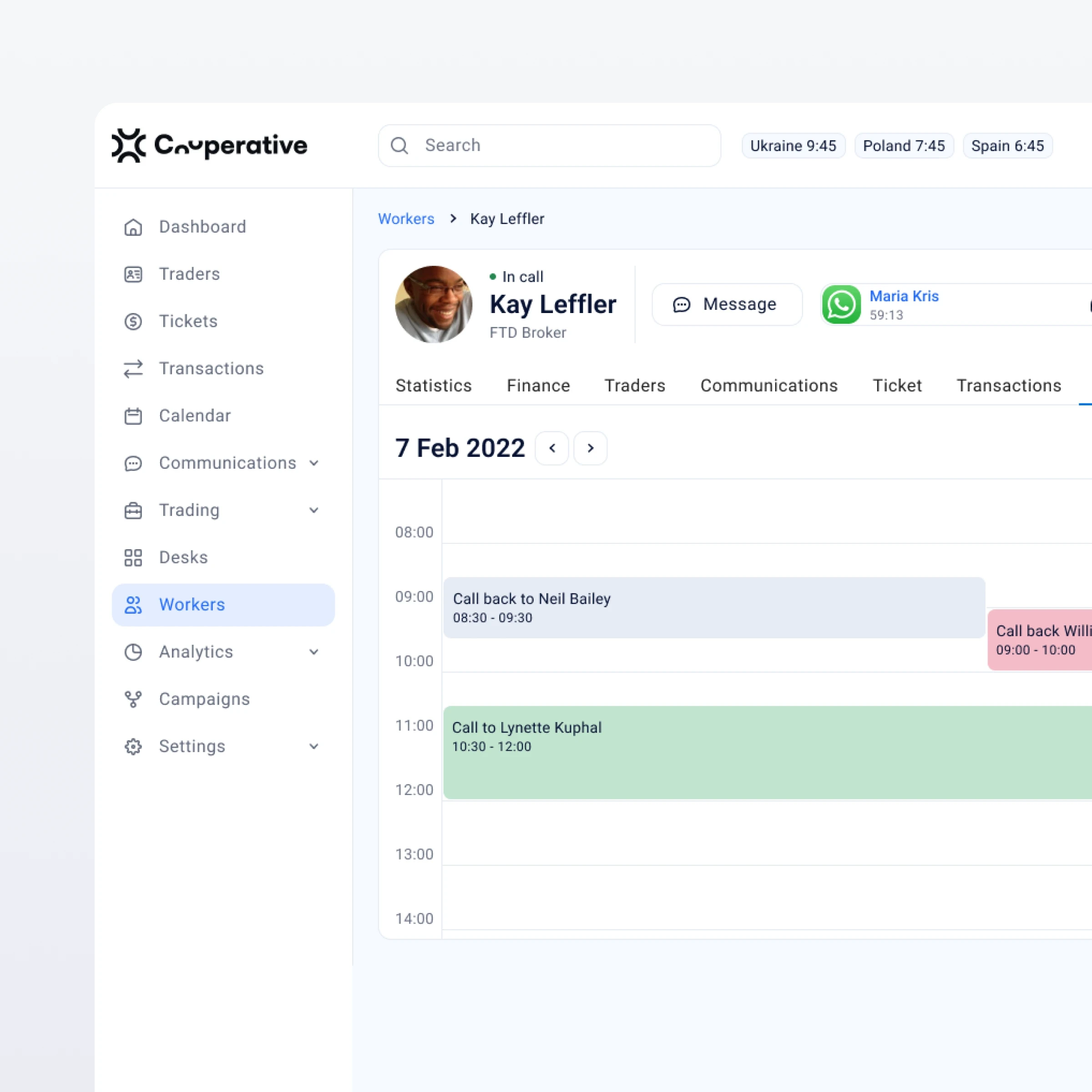This screenshot has height=1092, width=1092.
Task: Click the Tickets dollar icon
Action: [133, 322]
